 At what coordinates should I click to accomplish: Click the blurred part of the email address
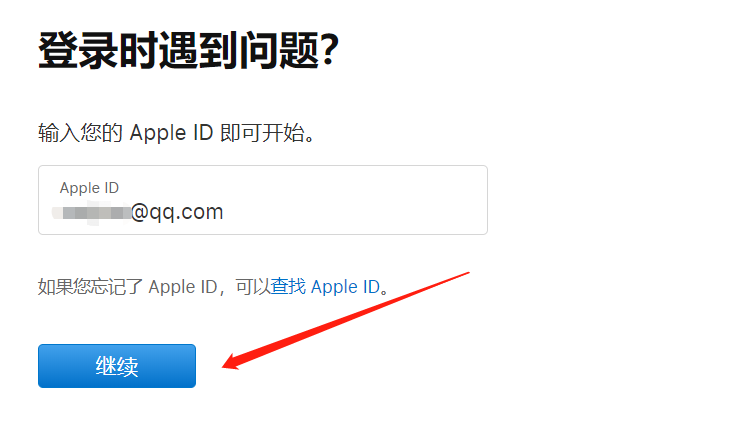[x=91, y=213]
